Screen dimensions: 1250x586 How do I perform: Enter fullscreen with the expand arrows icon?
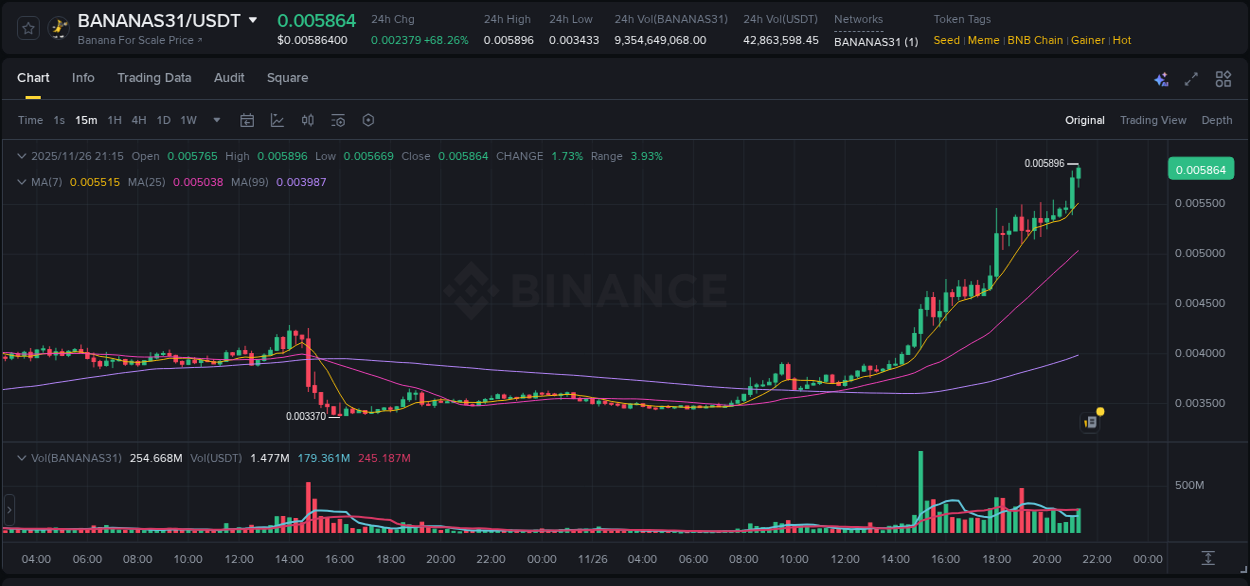1190,78
